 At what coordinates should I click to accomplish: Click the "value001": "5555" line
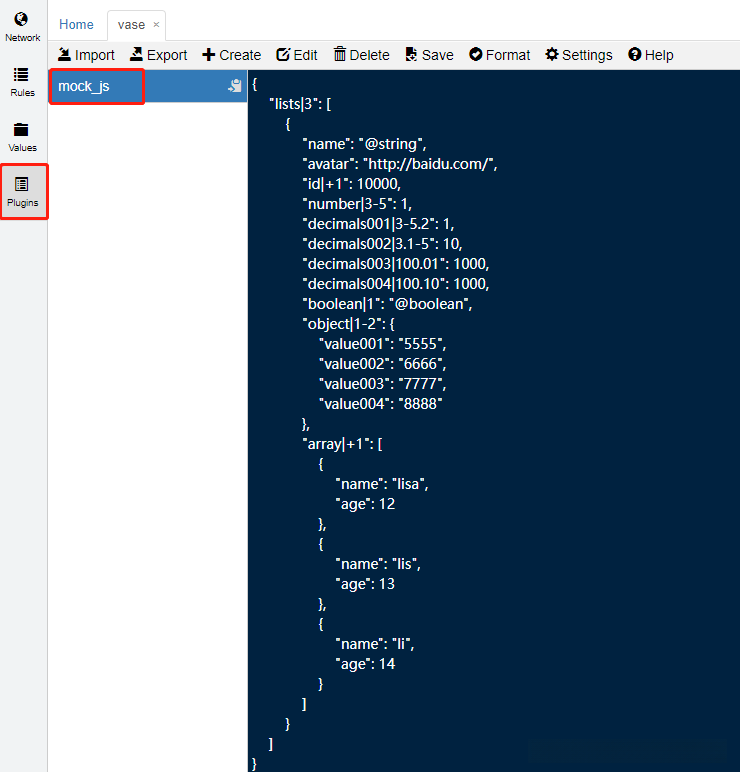pos(383,344)
